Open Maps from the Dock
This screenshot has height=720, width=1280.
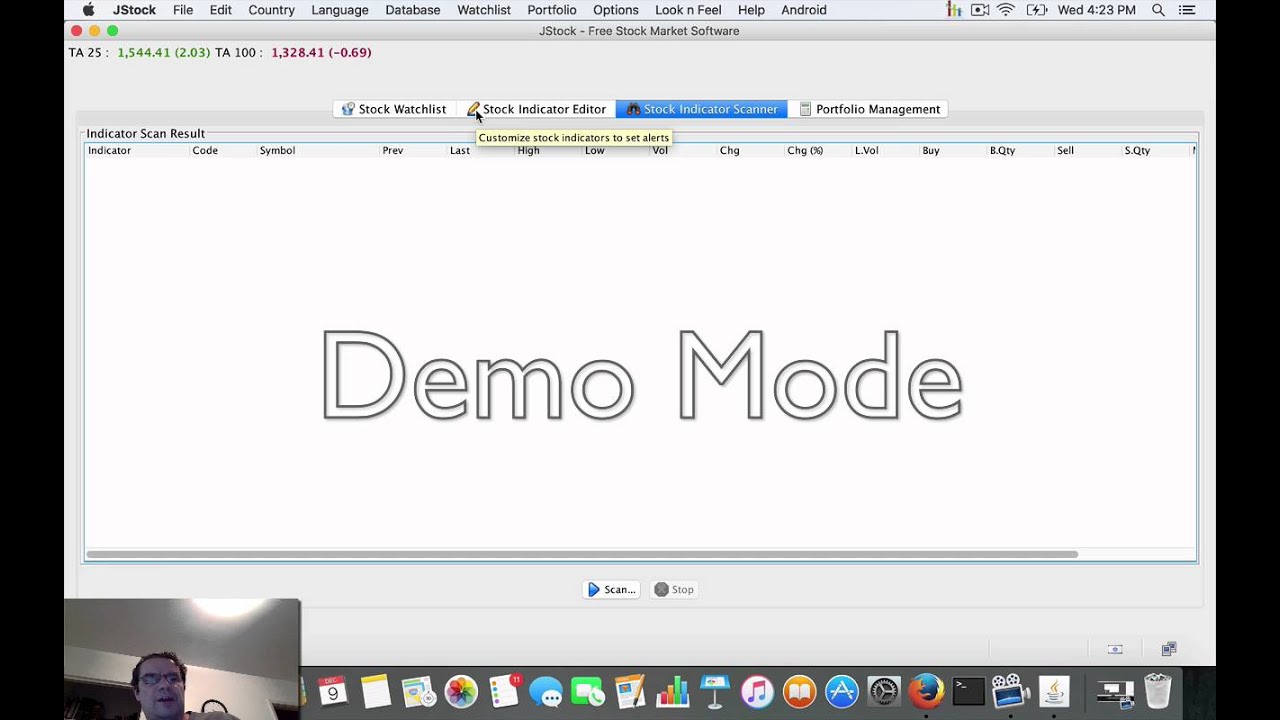[418, 691]
